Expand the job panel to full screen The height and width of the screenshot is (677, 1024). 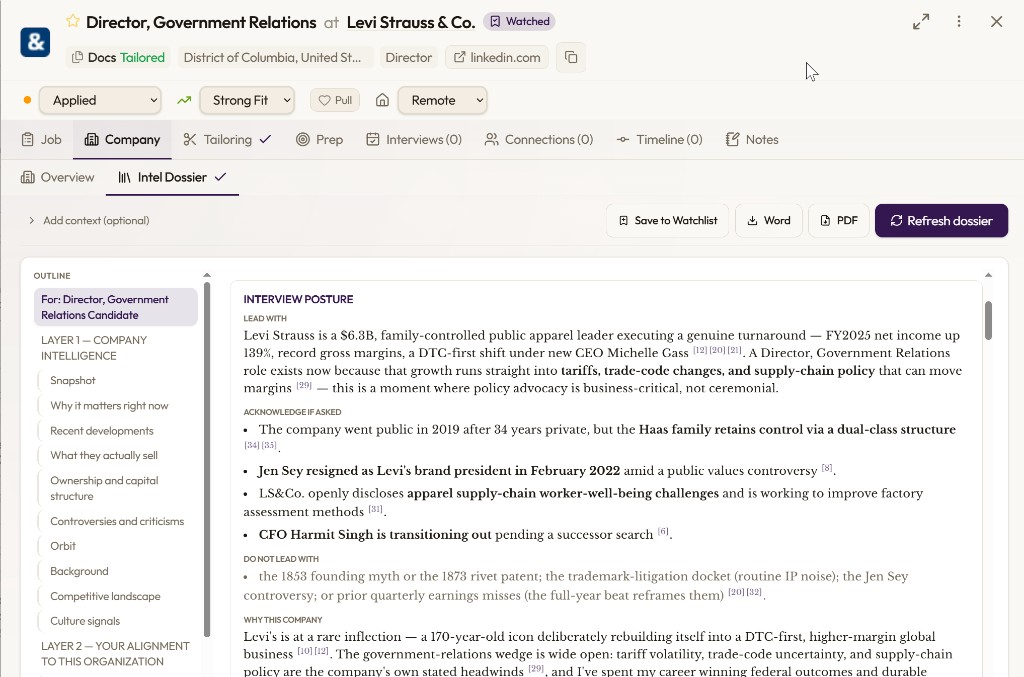(921, 22)
